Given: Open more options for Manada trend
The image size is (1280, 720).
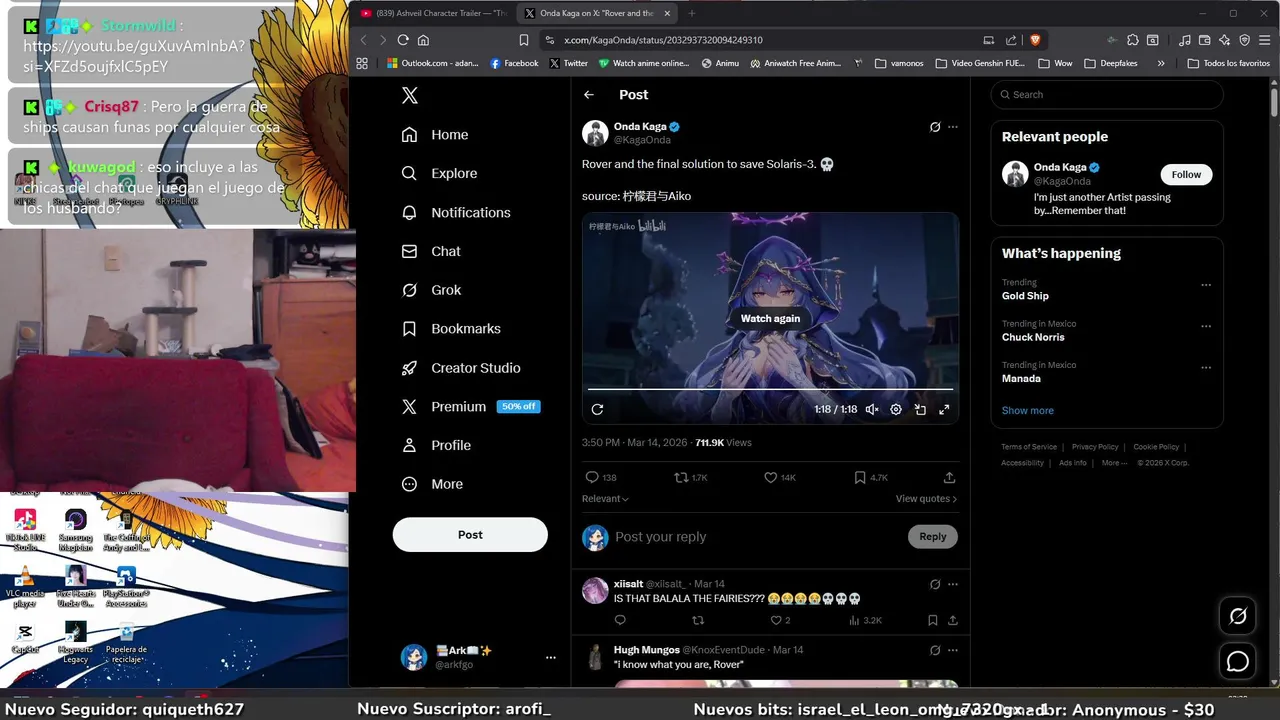Looking at the screenshot, I should click(x=1206, y=367).
